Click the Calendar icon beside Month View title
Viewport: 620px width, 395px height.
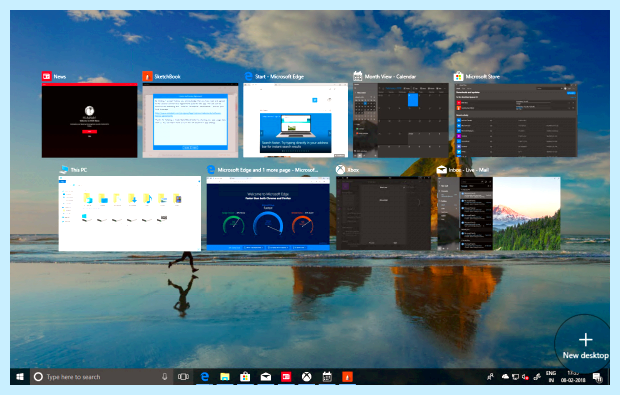[358, 76]
